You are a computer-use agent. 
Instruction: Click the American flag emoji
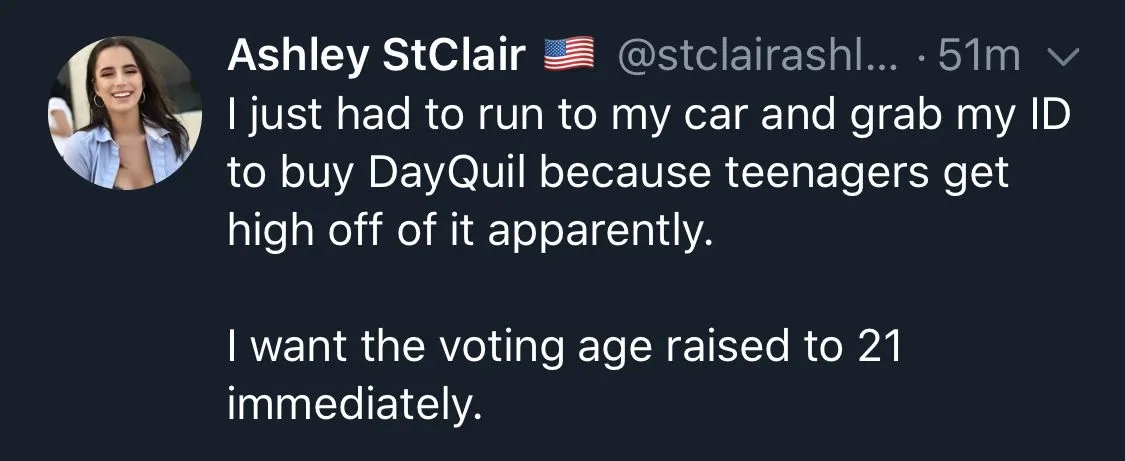568,56
